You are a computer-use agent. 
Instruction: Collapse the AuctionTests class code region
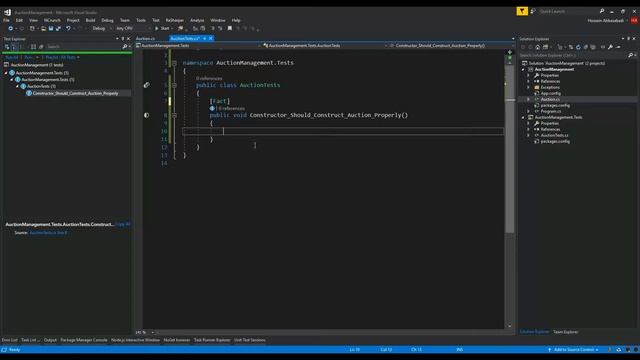174,85
